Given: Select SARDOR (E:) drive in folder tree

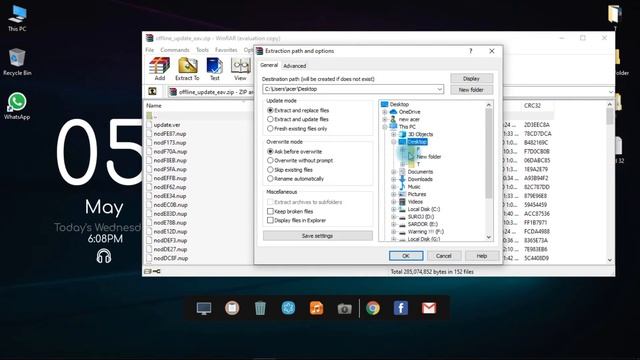Looking at the screenshot, I should coord(422,224).
